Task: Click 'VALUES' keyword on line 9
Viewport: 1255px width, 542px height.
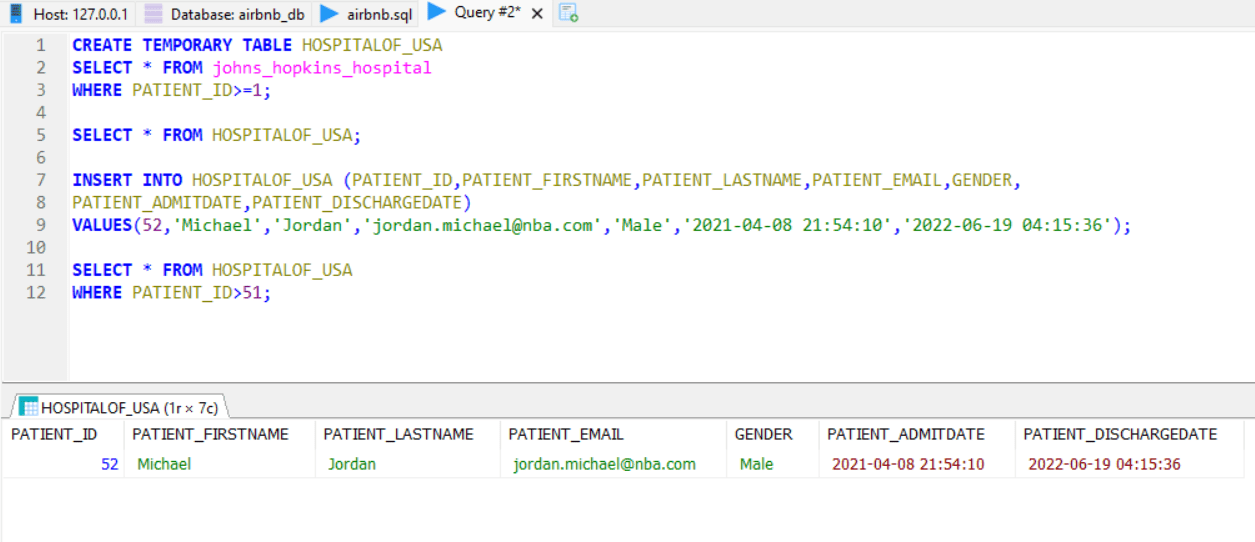Action: [x=102, y=225]
